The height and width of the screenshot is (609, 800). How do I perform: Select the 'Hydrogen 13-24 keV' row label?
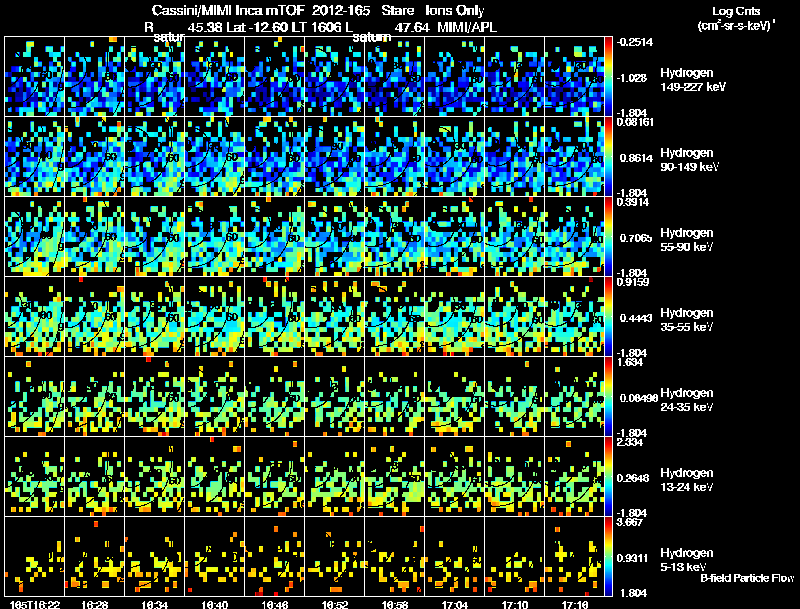point(687,480)
